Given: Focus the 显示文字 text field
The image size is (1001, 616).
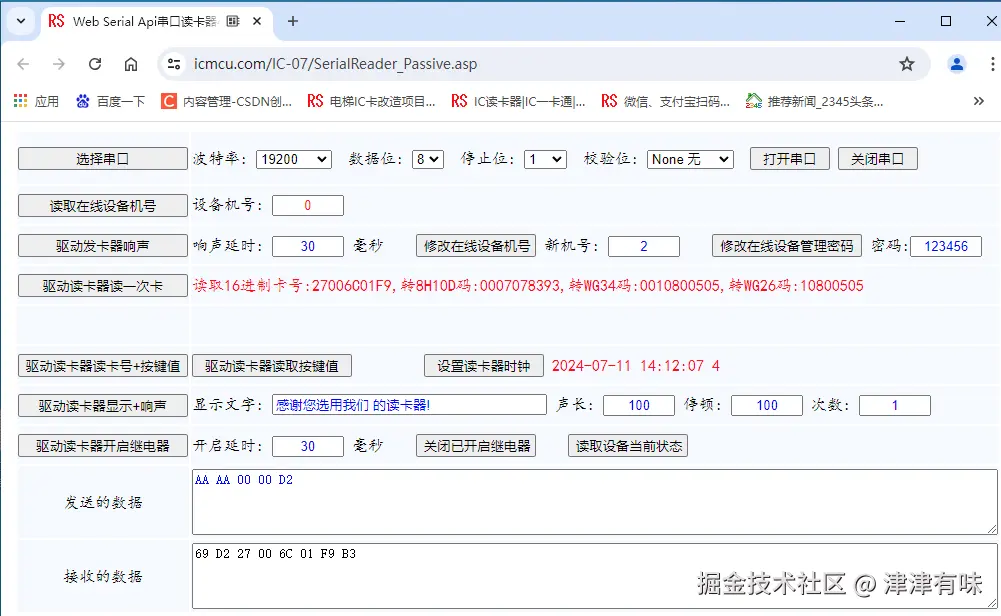Looking at the screenshot, I should [409, 405].
